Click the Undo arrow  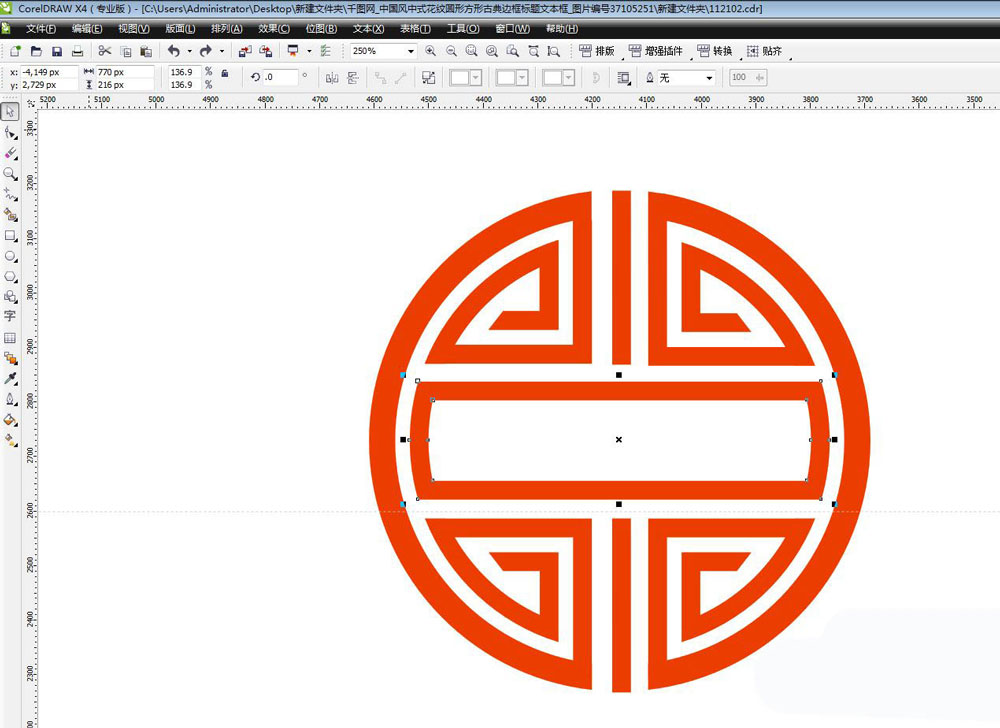(173, 51)
